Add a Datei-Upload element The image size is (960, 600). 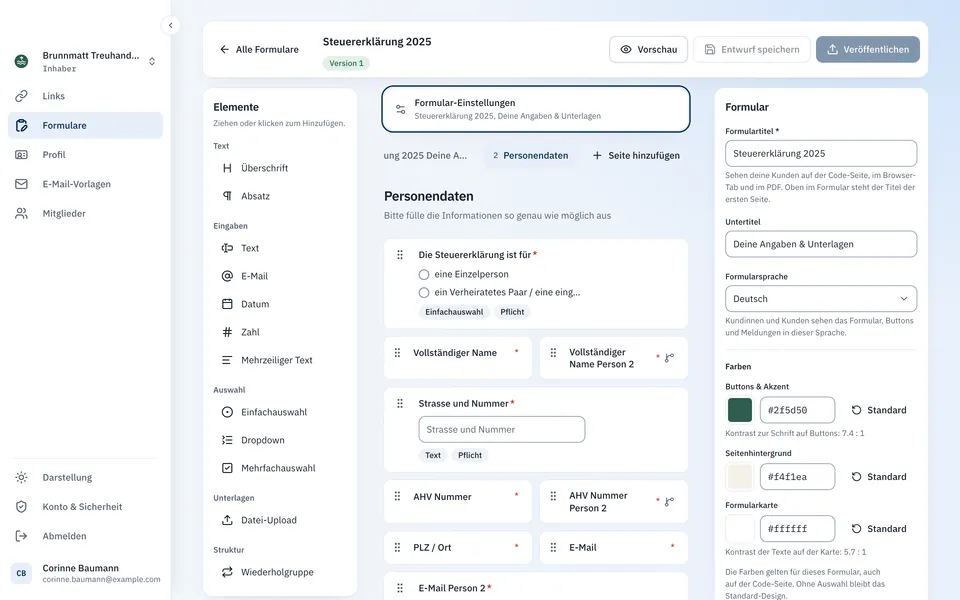(280, 520)
